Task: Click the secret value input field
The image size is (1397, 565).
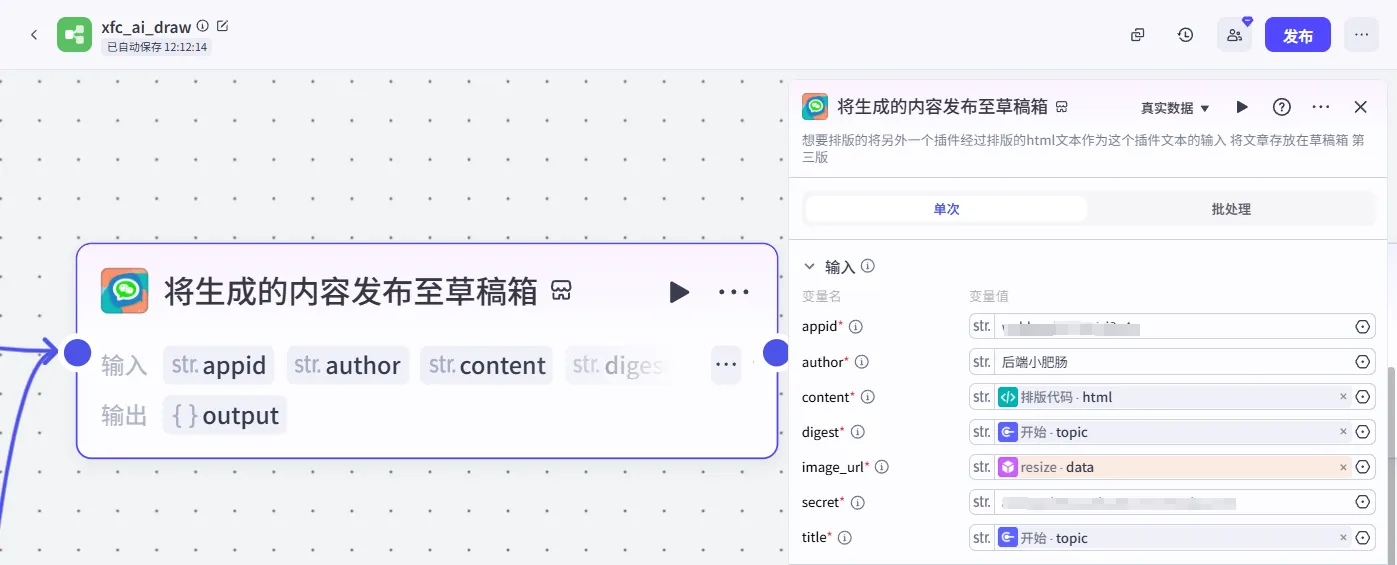Action: point(1170,502)
